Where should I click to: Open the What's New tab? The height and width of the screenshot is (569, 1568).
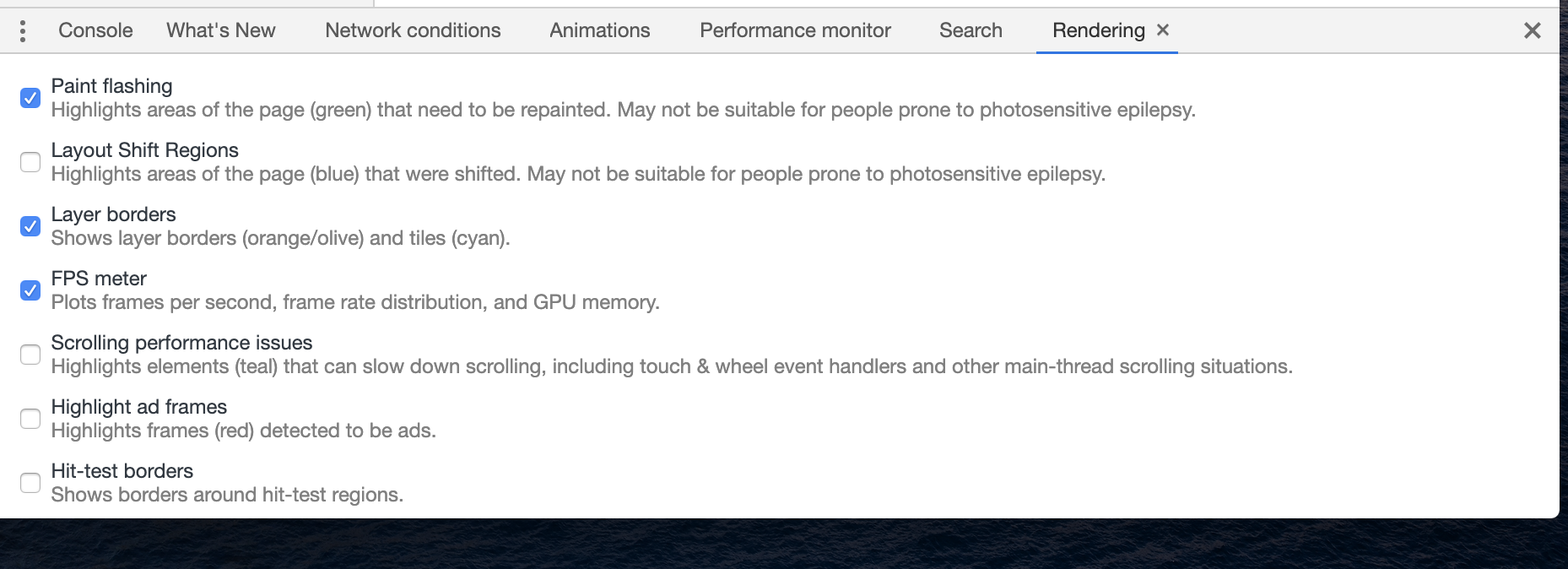click(221, 30)
